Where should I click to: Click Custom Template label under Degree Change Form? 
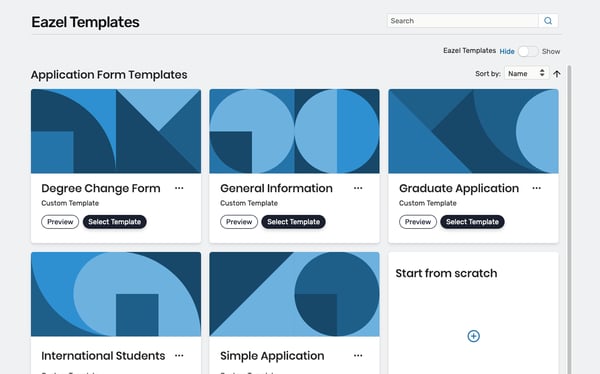tap(70, 203)
